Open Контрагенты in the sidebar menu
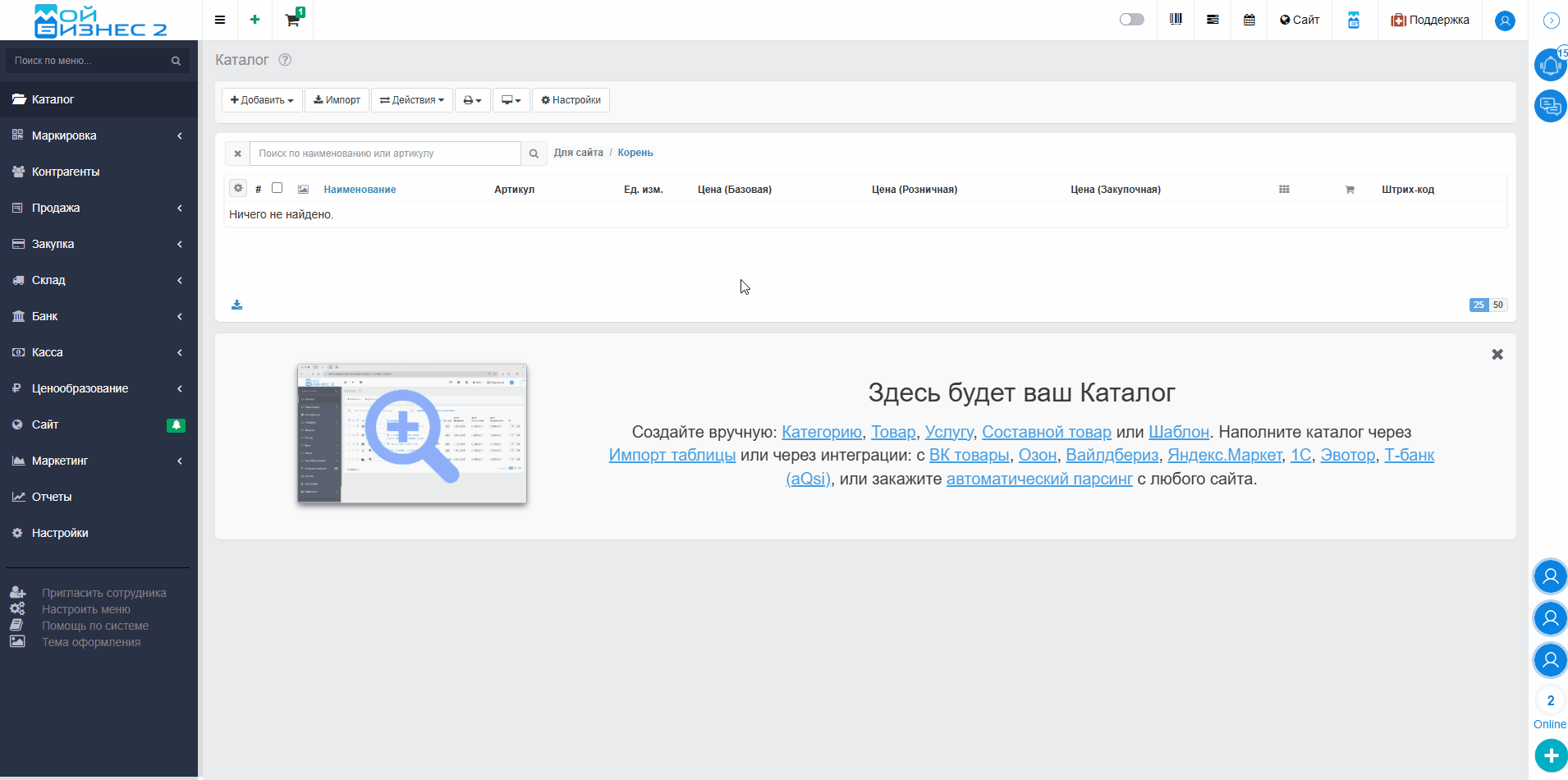1568x780 pixels. (66, 172)
